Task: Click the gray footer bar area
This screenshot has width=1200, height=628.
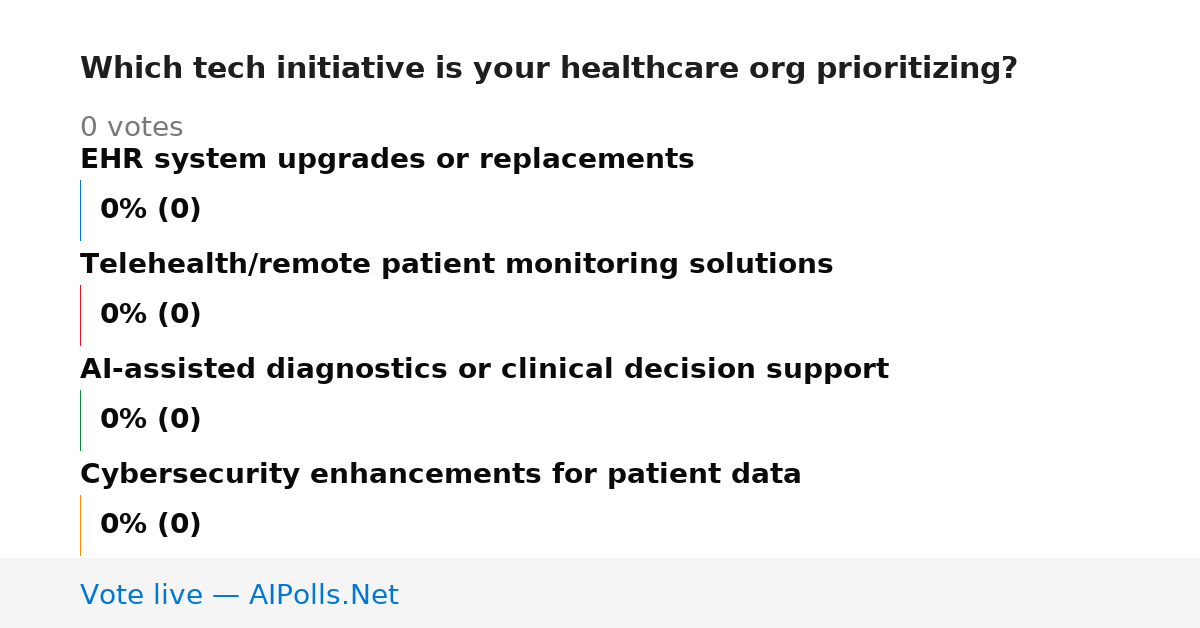Action: [600, 593]
